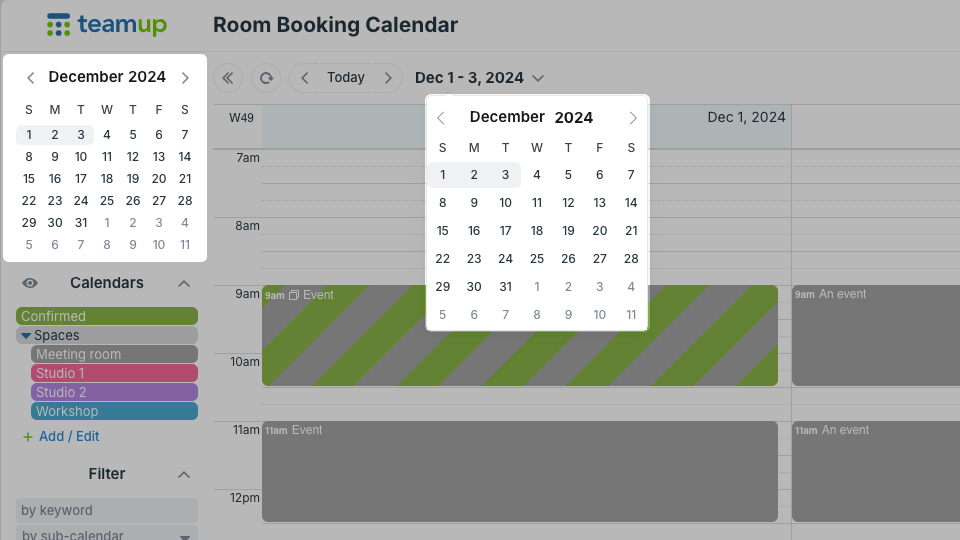Select December 25 in sidebar mini calendar
960x540 pixels.
point(107,201)
